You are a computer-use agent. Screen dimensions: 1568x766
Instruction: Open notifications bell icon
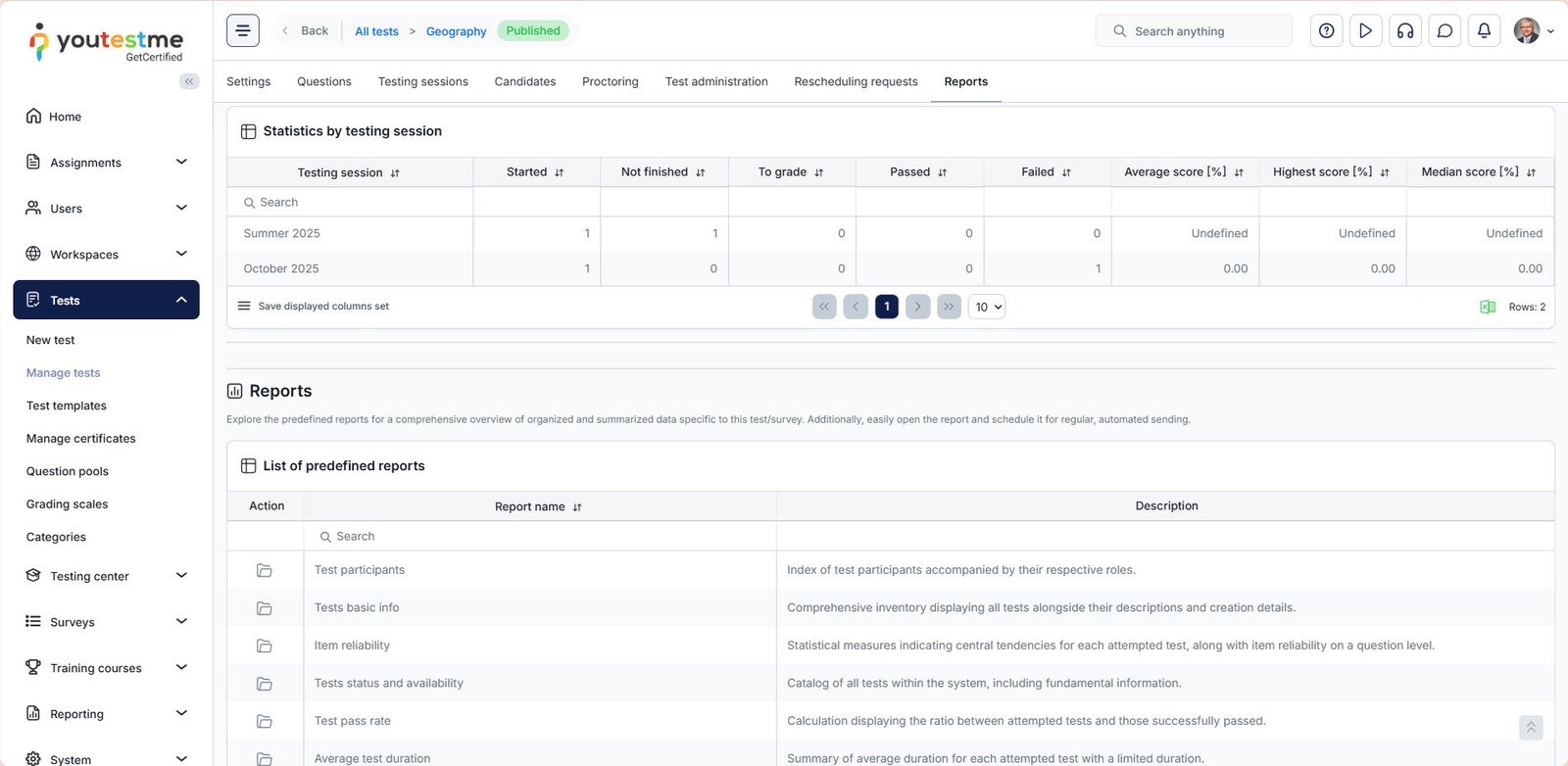coord(1484,30)
